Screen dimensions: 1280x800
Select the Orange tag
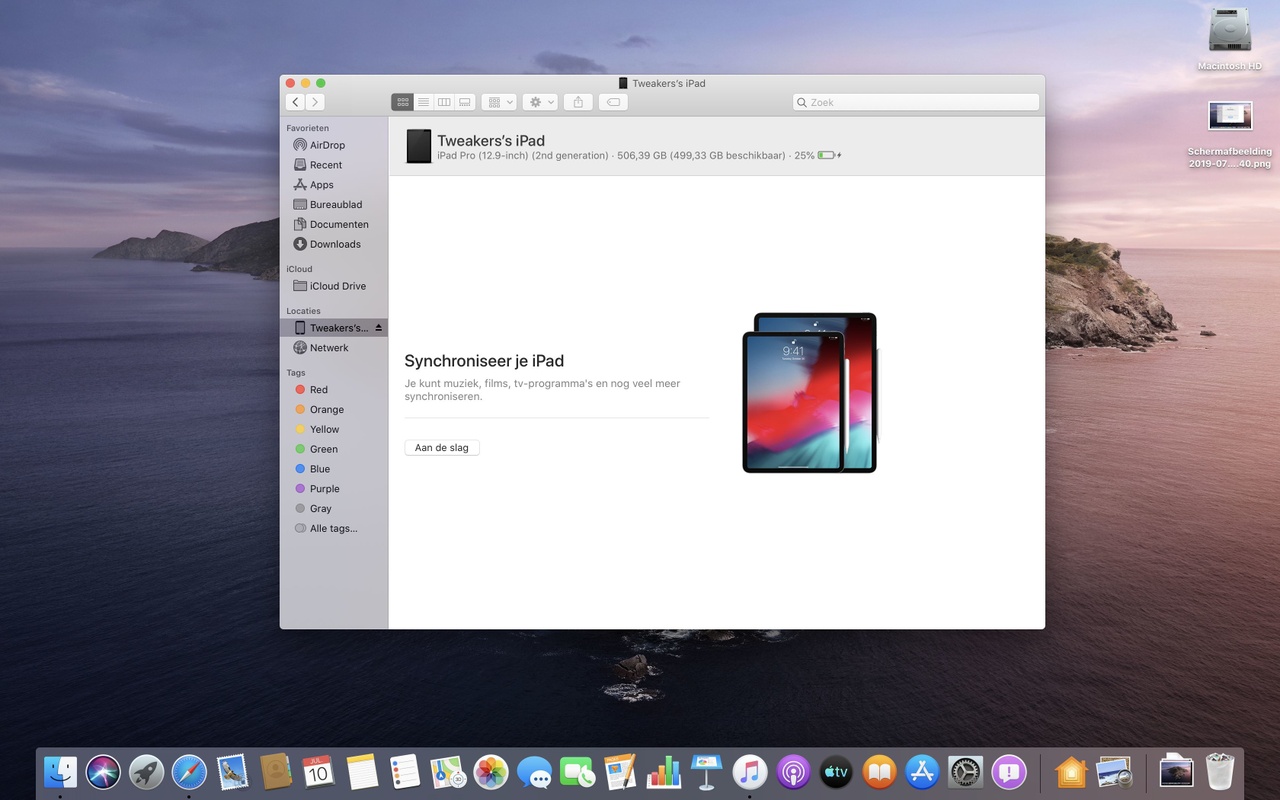pos(334,410)
